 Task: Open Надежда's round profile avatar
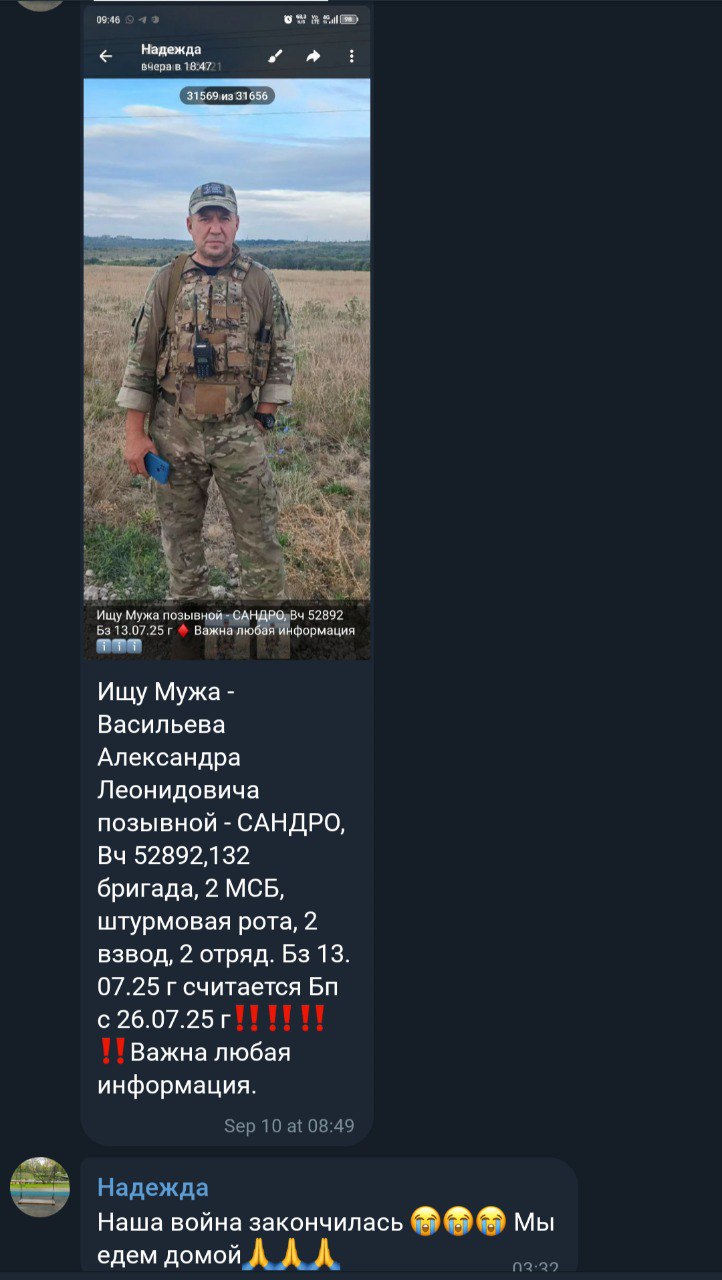[40, 1187]
